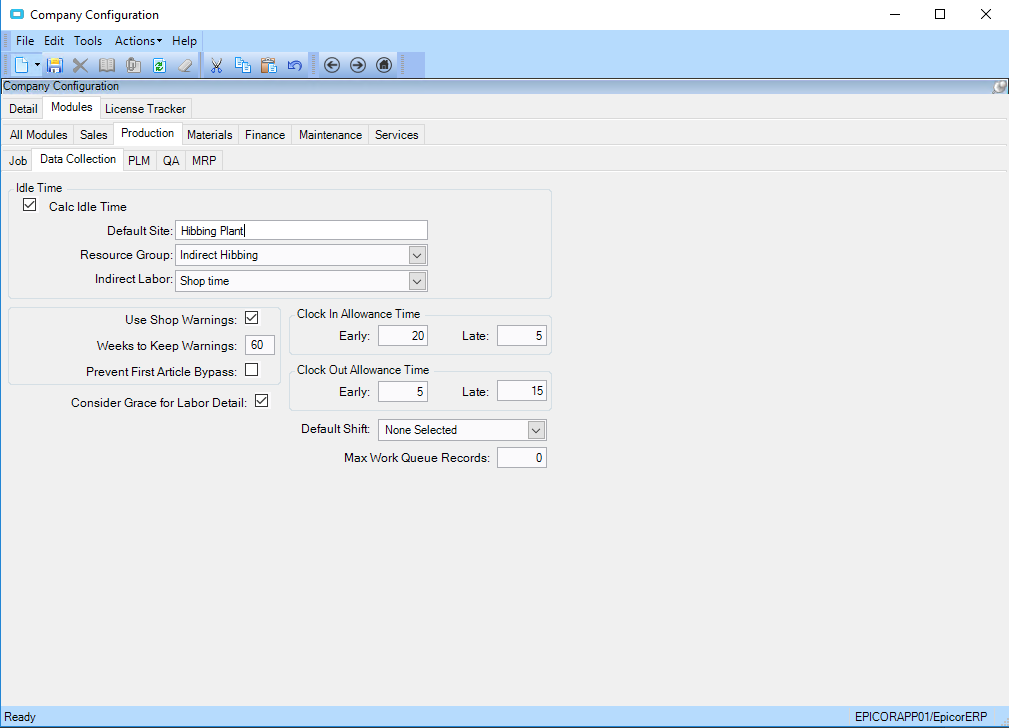Maximize the Company Configuration window
This screenshot has width=1009, height=728.
(x=940, y=14)
